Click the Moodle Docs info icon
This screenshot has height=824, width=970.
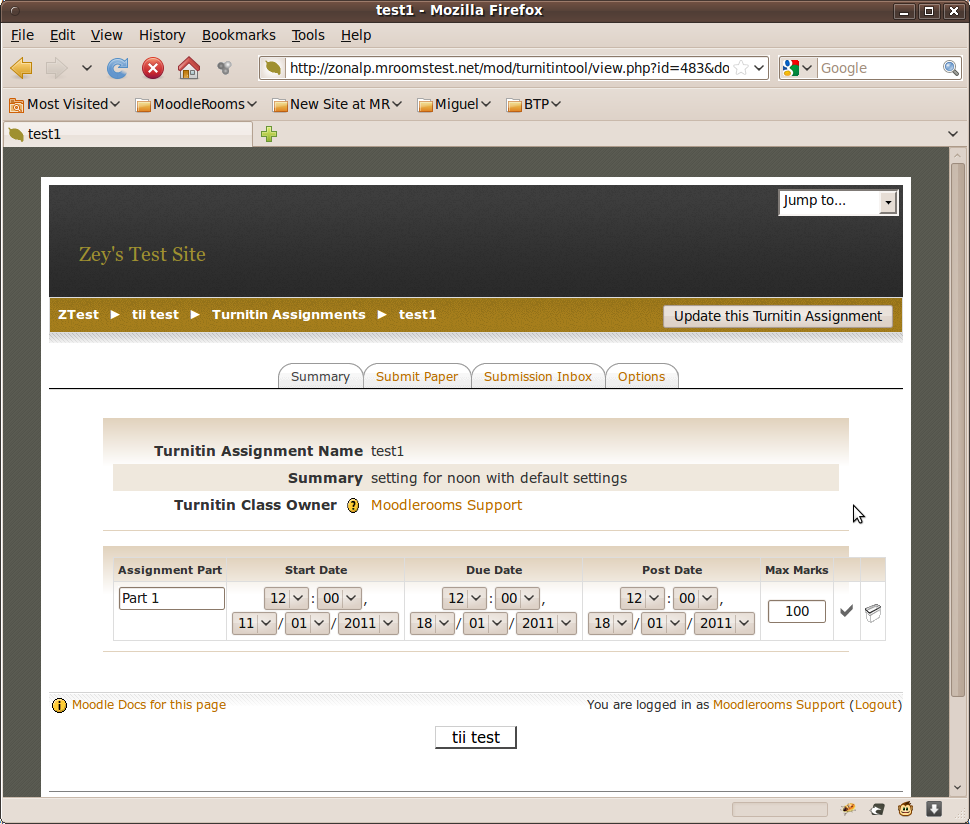coord(59,705)
